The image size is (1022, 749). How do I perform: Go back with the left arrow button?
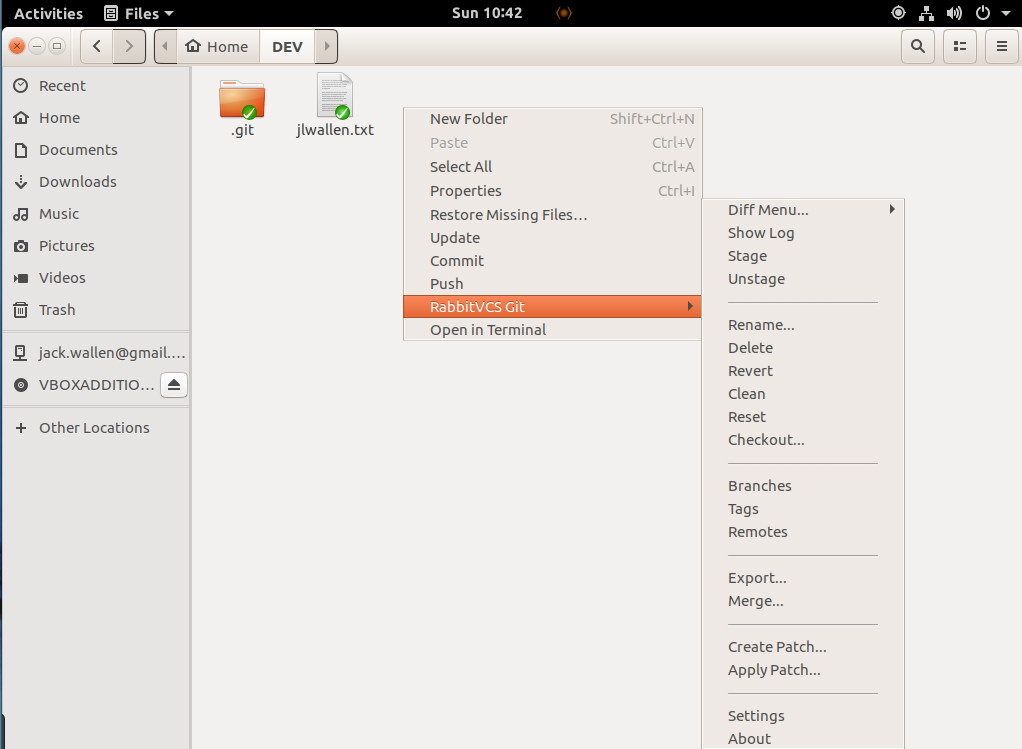(96, 46)
